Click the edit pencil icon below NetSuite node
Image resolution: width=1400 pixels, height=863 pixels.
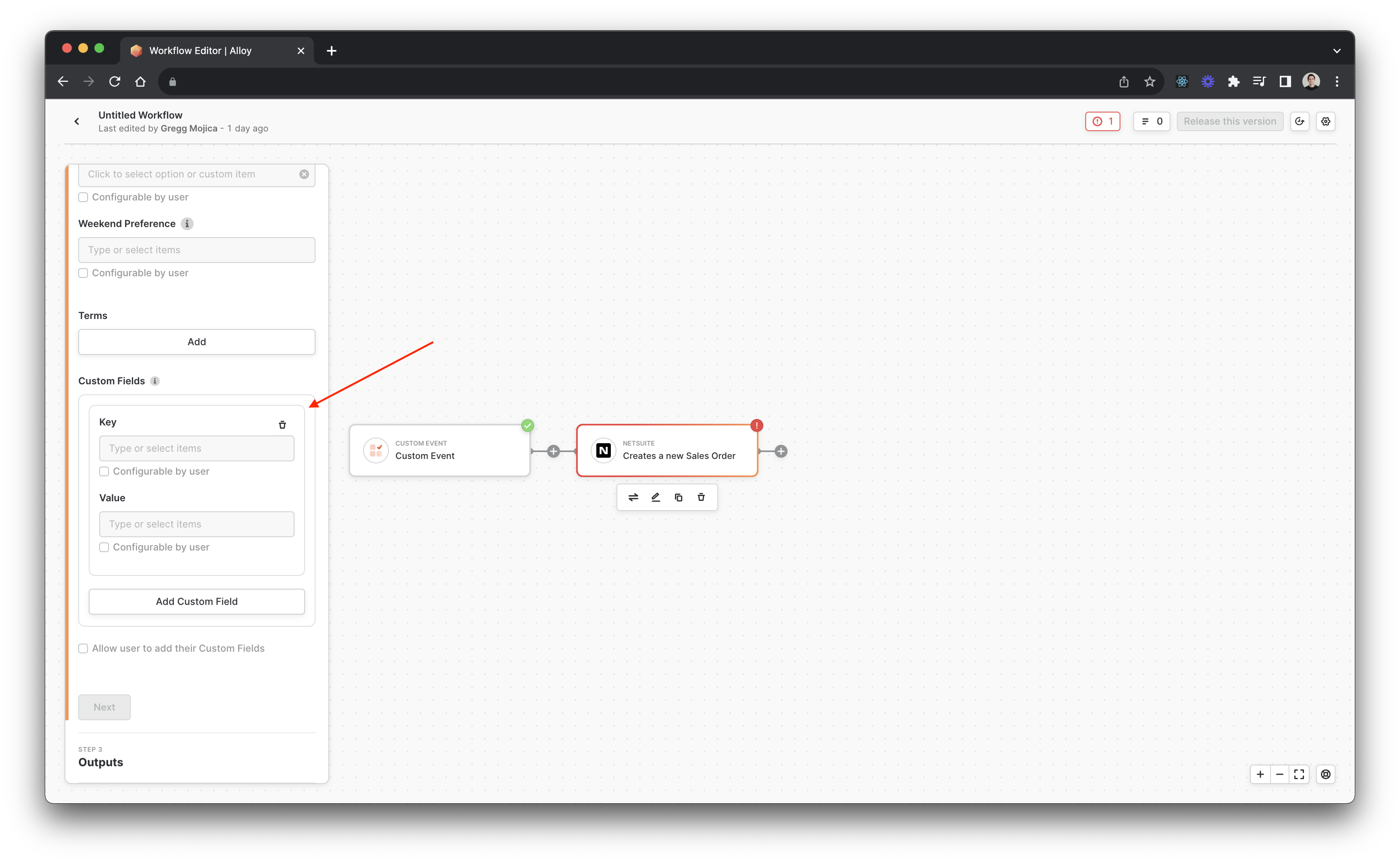[655, 497]
